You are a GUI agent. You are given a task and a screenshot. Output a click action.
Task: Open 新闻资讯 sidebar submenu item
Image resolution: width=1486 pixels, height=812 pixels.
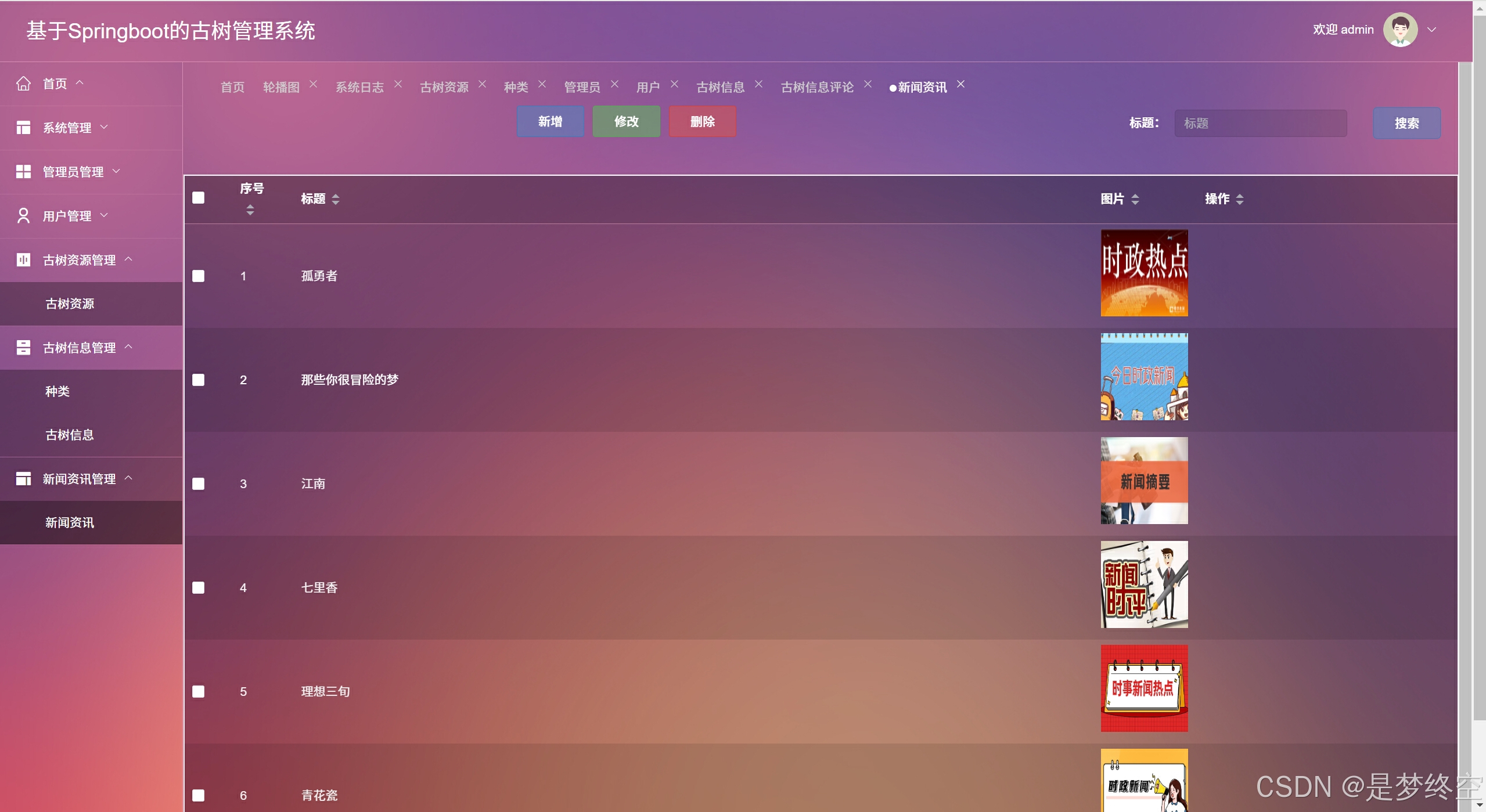(x=91, y=522)
